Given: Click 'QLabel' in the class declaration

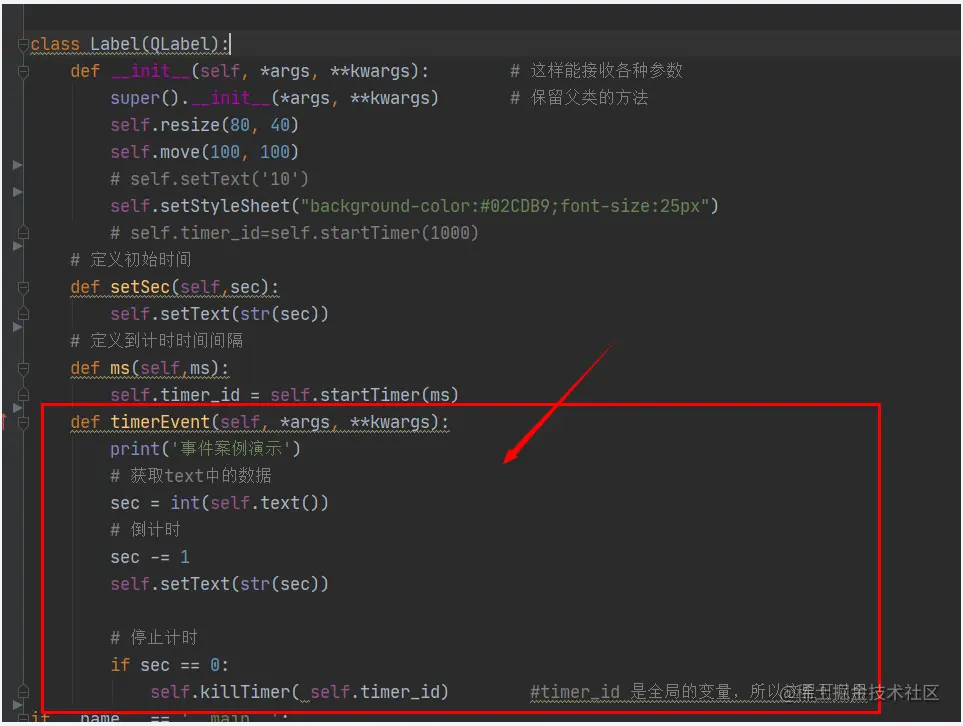Looking at the screenshot, I should [180, 44].
